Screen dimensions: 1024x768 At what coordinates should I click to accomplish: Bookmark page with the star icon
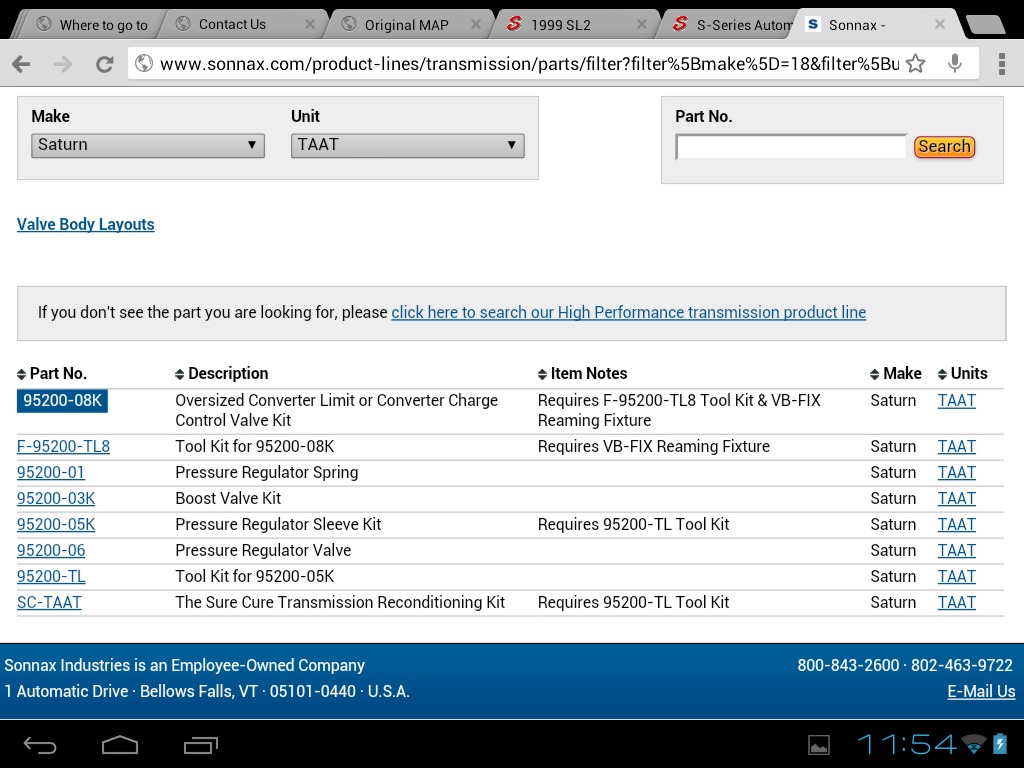[x=916, y=63]
